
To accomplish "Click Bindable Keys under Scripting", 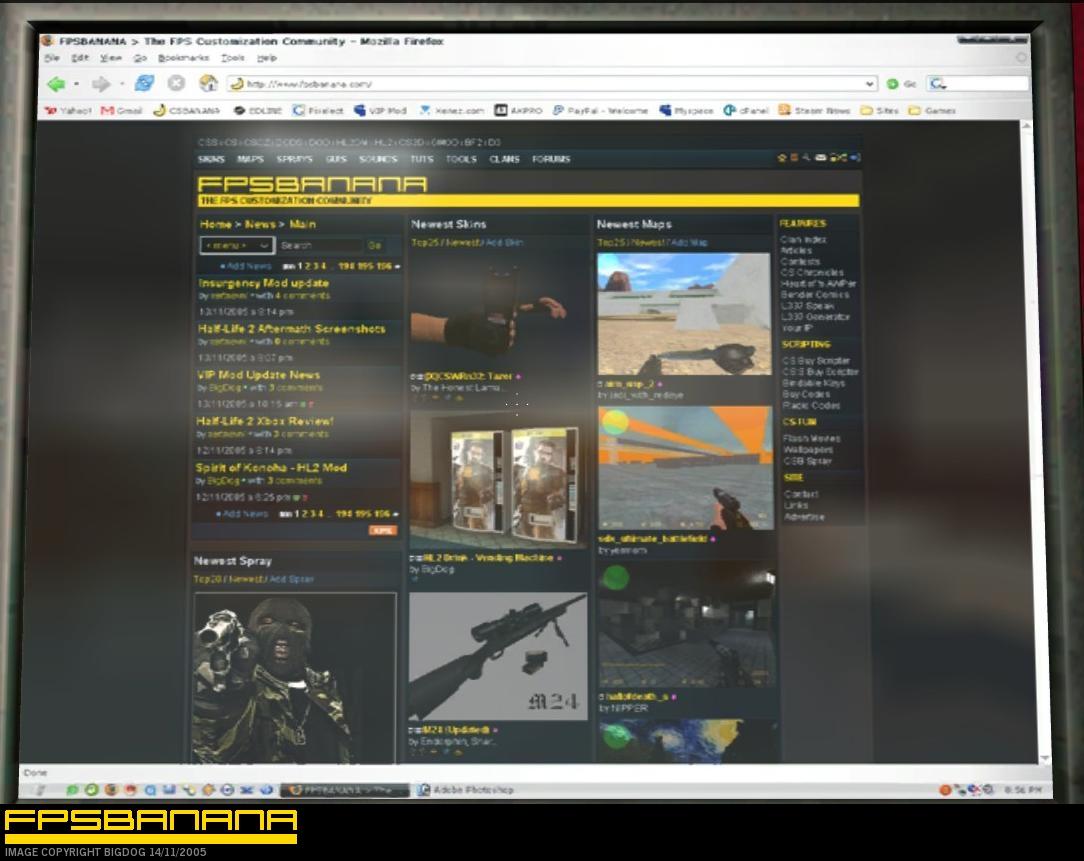I will click(x=814, y=382).
